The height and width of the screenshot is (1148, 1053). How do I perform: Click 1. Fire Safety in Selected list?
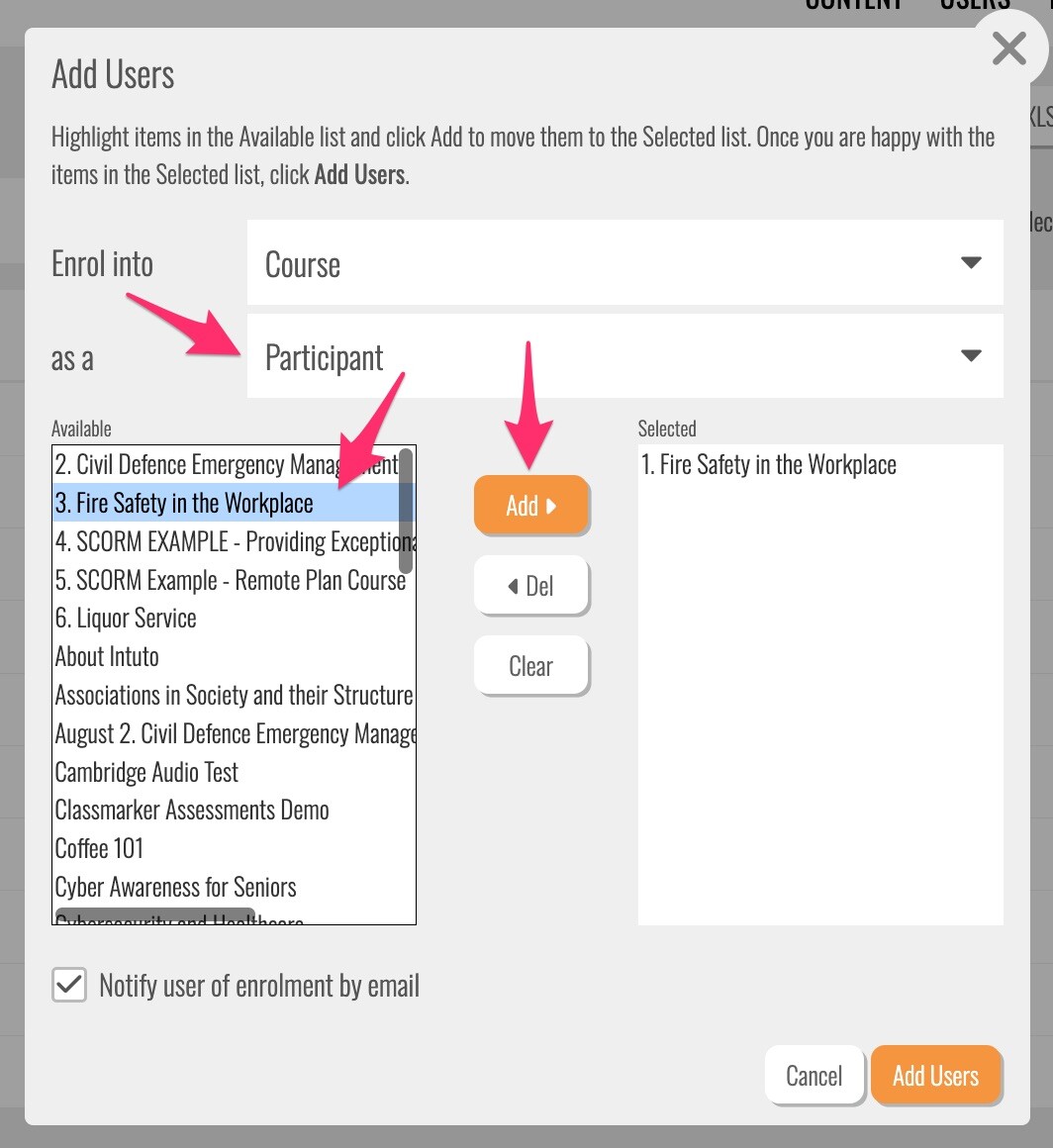pyautogui.click(x=769, y=465)
